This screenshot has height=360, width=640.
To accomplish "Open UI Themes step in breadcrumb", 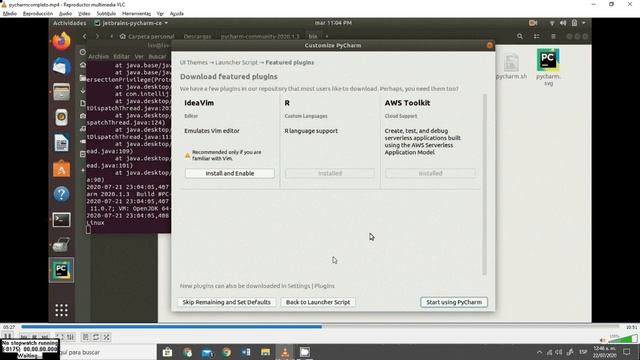I will 194,62.
